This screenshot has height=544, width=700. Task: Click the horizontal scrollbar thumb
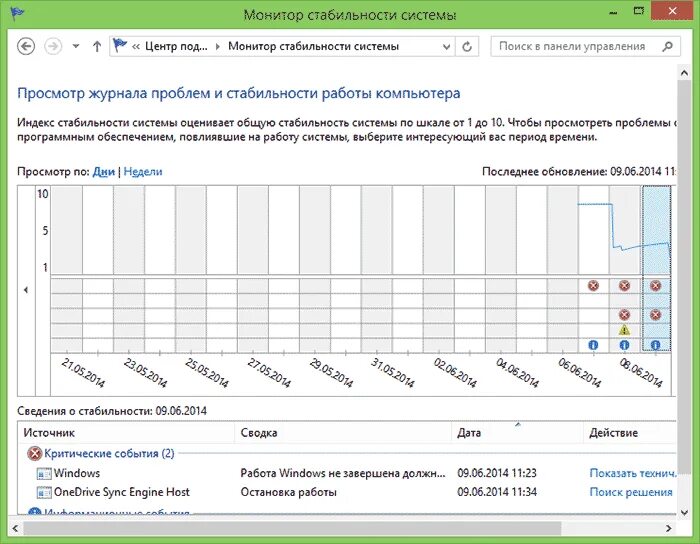point(292,528)
